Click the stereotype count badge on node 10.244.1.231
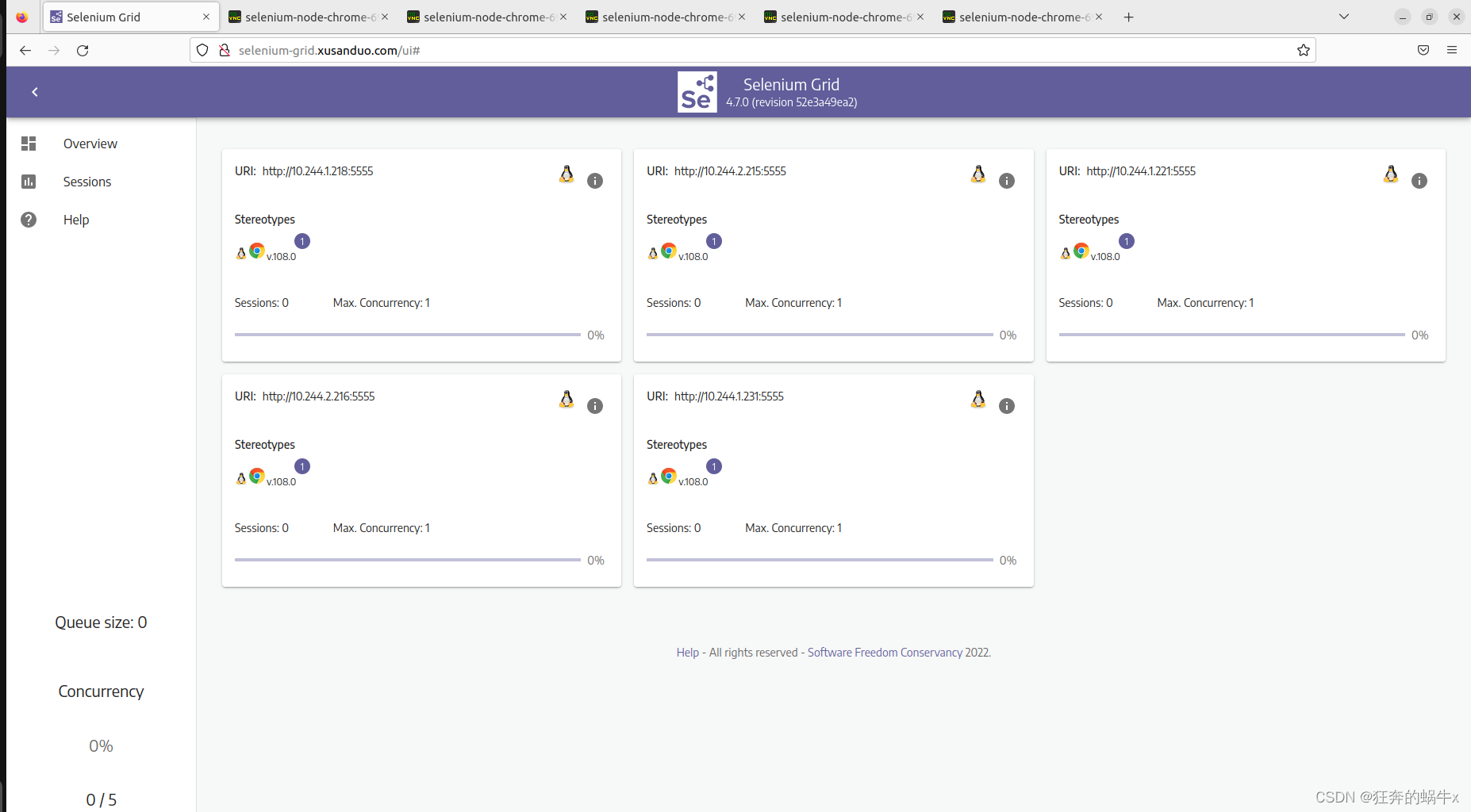 [714, 466]
